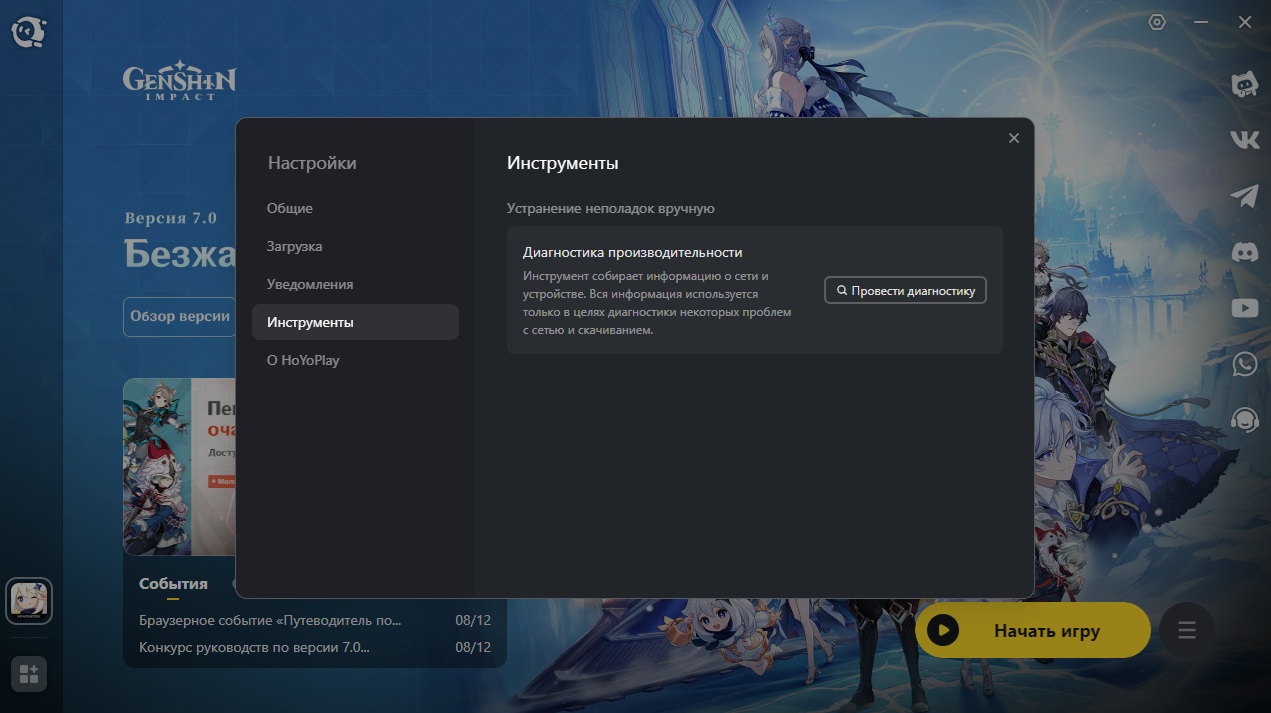
Task: Click the event banner thumbnail
Action: 179,466
